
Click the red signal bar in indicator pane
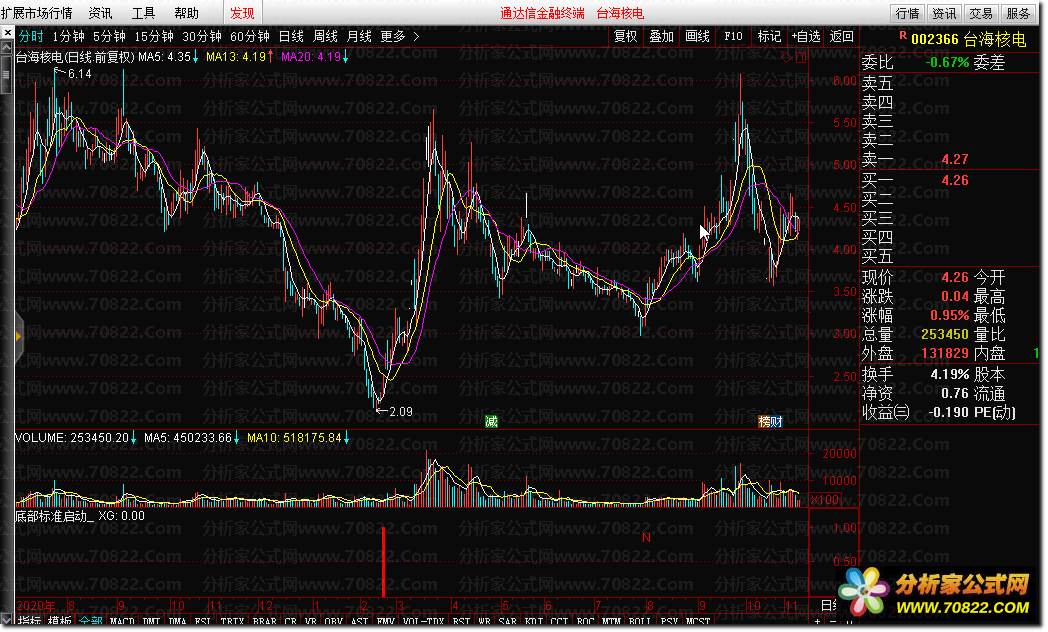pos(383,562)
